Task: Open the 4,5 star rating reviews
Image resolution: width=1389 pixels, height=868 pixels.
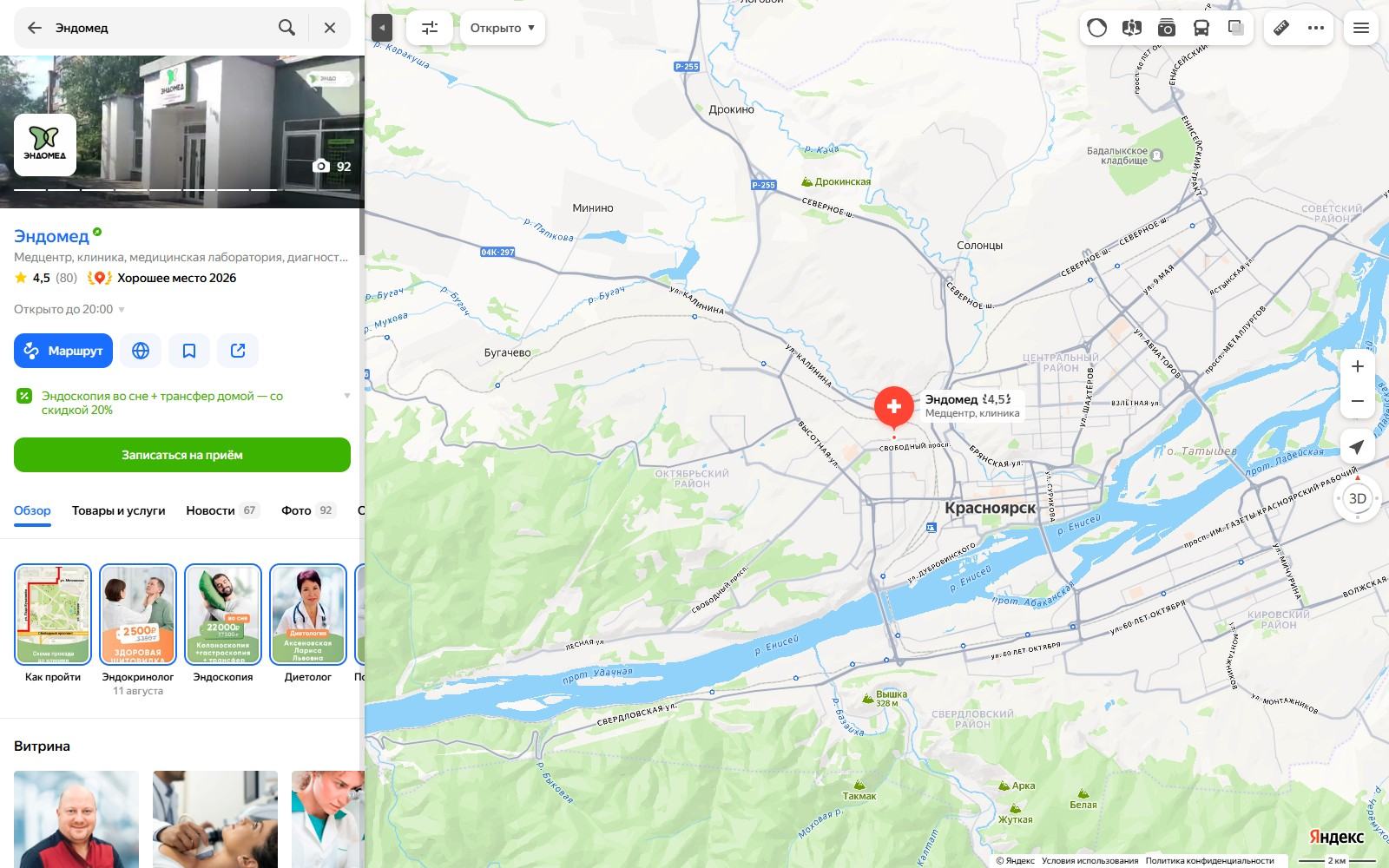Action: pos(45,278)
